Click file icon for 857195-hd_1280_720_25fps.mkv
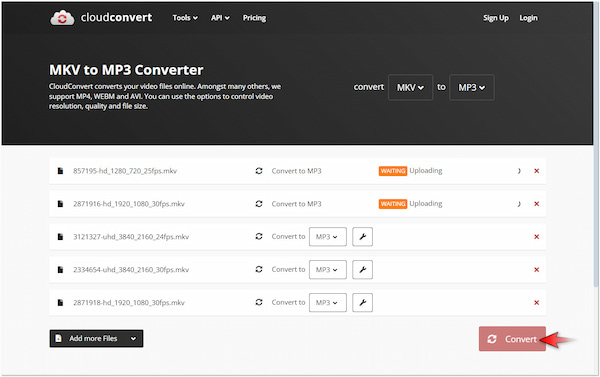This screenshot has height=377, width=600. [x=60, y=171]
